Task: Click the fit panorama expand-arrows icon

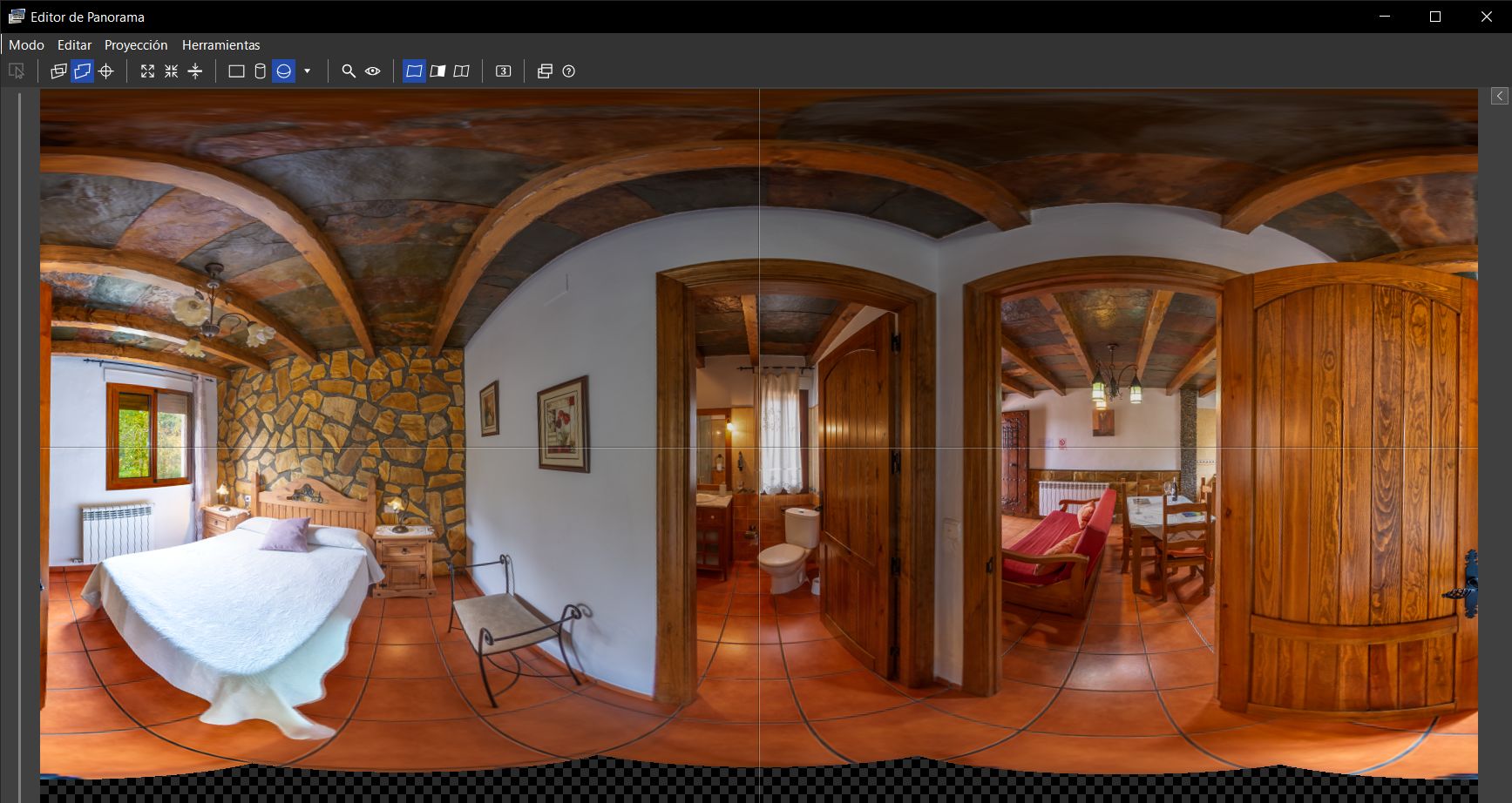Action: click(x=147, y=71)
